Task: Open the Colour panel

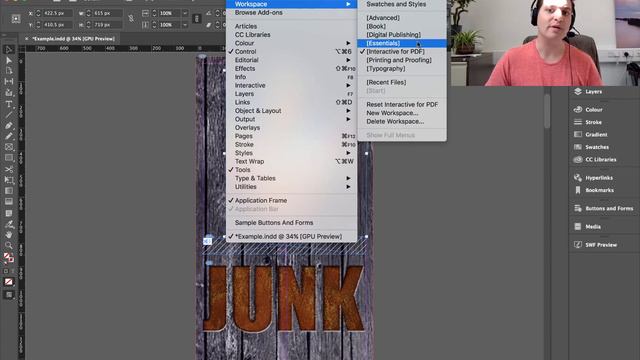Action: [x=588, y=110]
